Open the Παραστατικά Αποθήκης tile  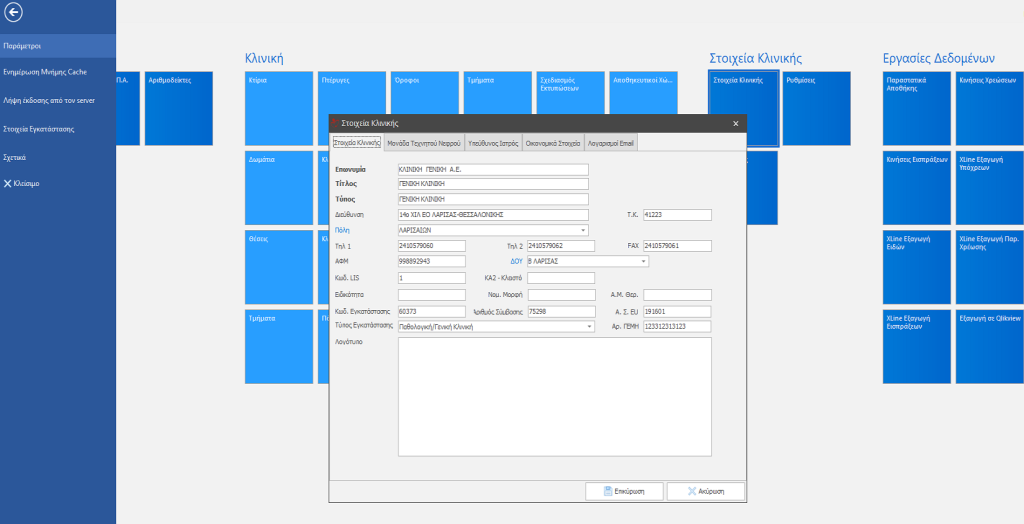917,108
